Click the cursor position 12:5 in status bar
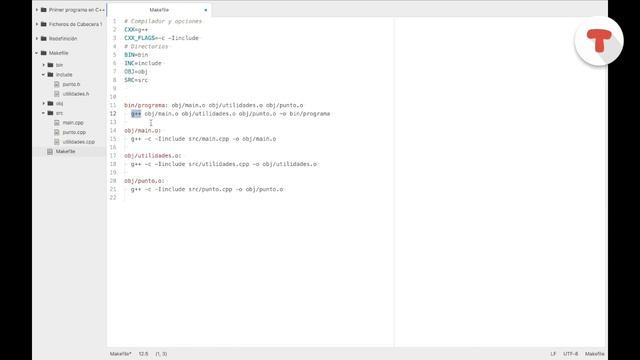Viewport: 640px width, 360px height. (x=143, y=354)
